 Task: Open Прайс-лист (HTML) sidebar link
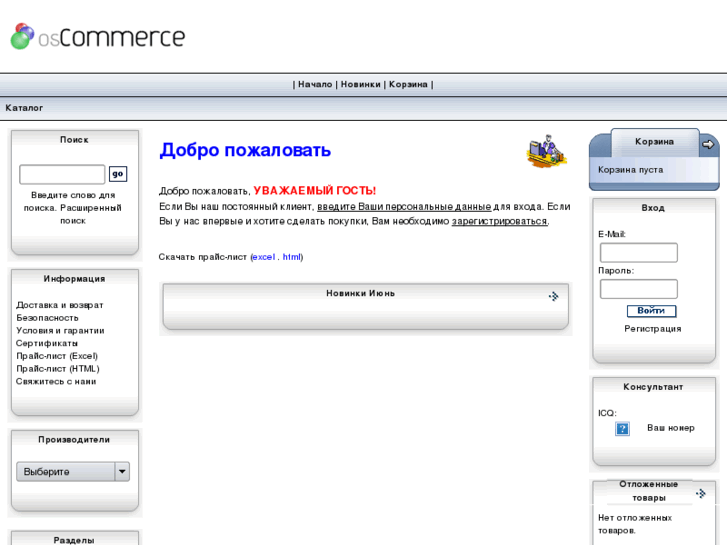(58, 369)
